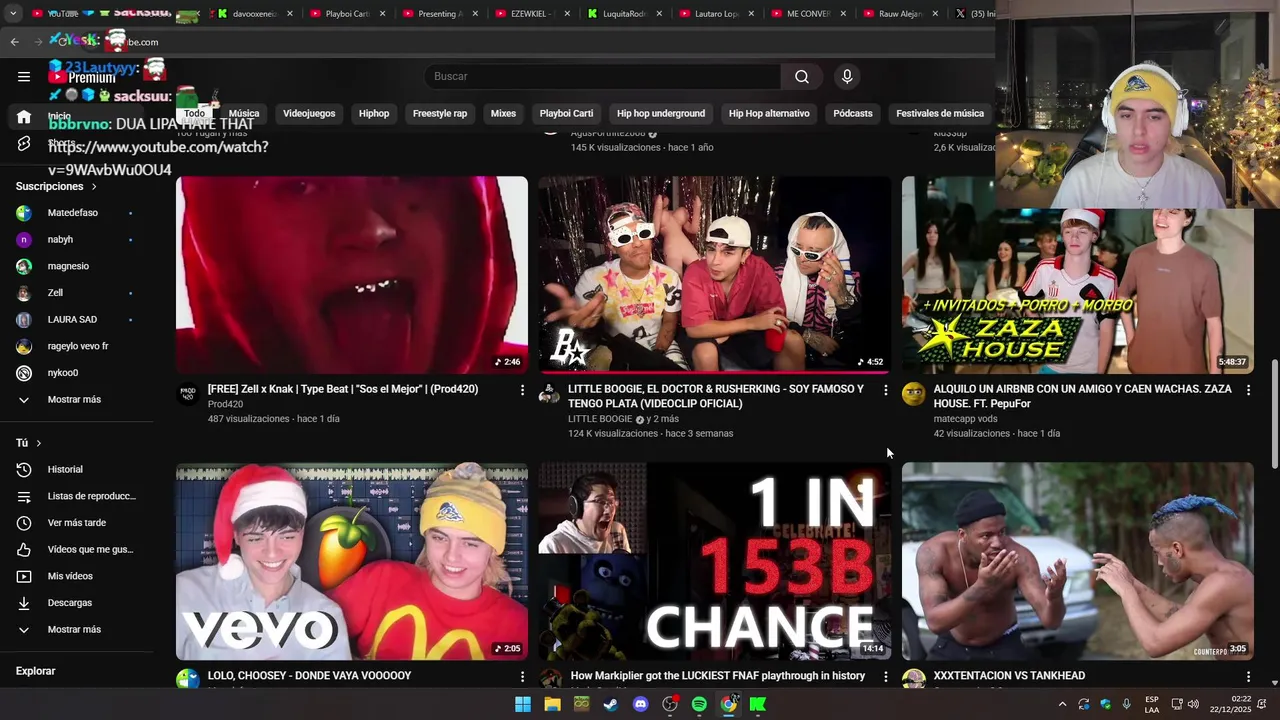Play the vevo Donde Vaya Voooooy thumbnail
The height and width of the screenshot is (720, 1280).
[x=352, y=561]
